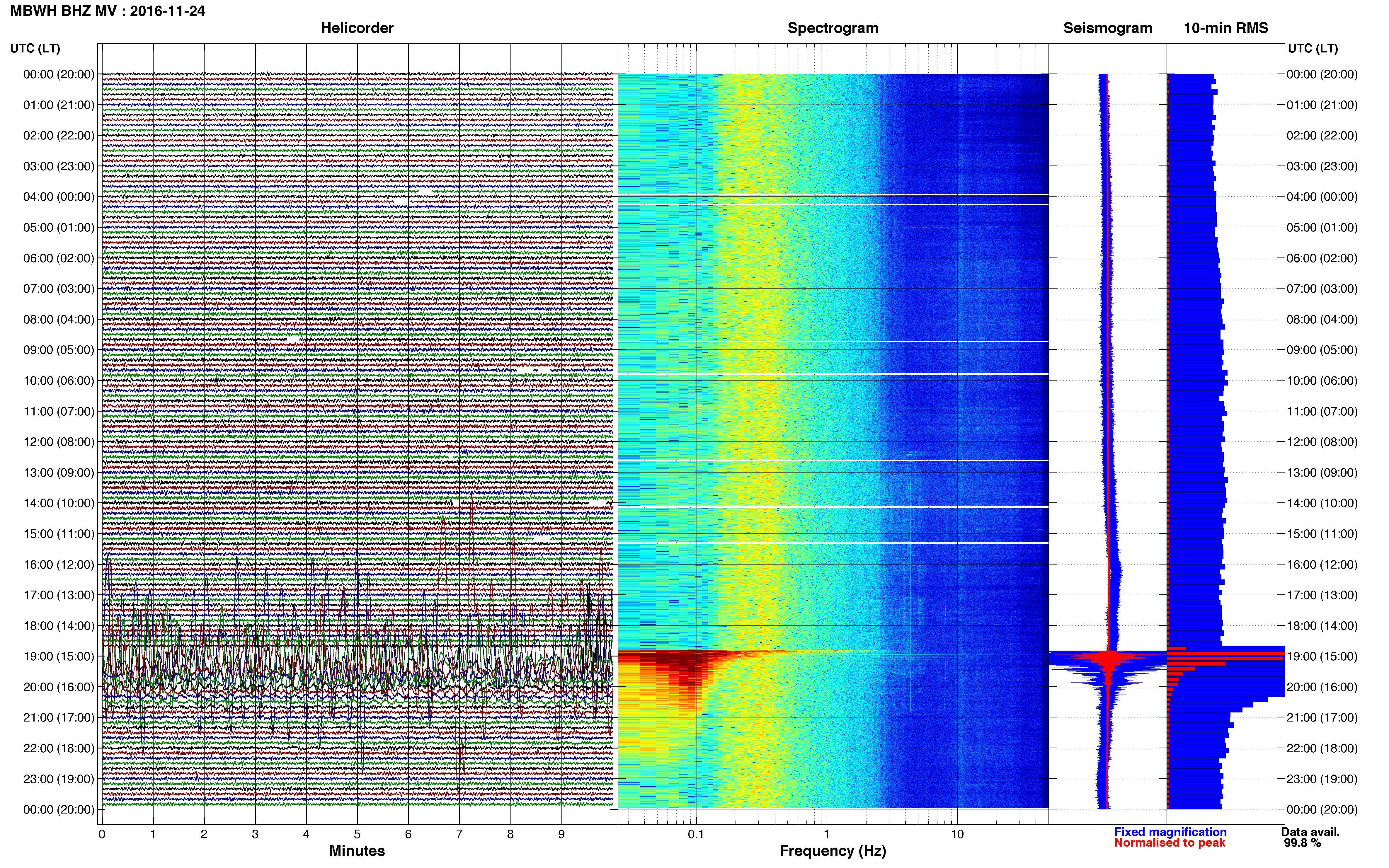Screen dimensions: 1389x868
Task: Click "08:00 (04:00)" on the left time axis
Action: click(59, 319)
